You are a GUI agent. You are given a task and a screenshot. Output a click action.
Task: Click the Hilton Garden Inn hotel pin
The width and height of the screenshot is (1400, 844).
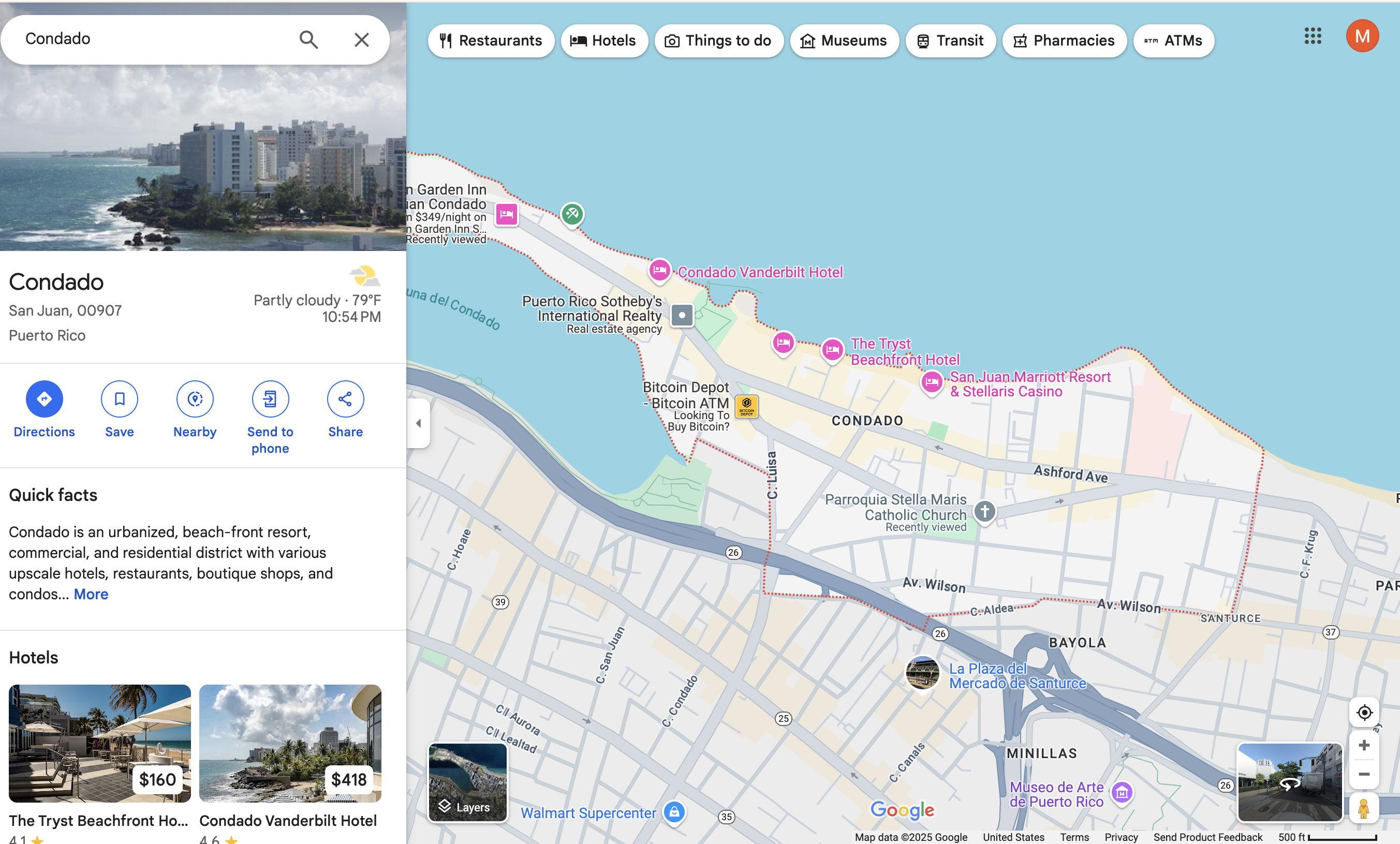click(506, 215)
